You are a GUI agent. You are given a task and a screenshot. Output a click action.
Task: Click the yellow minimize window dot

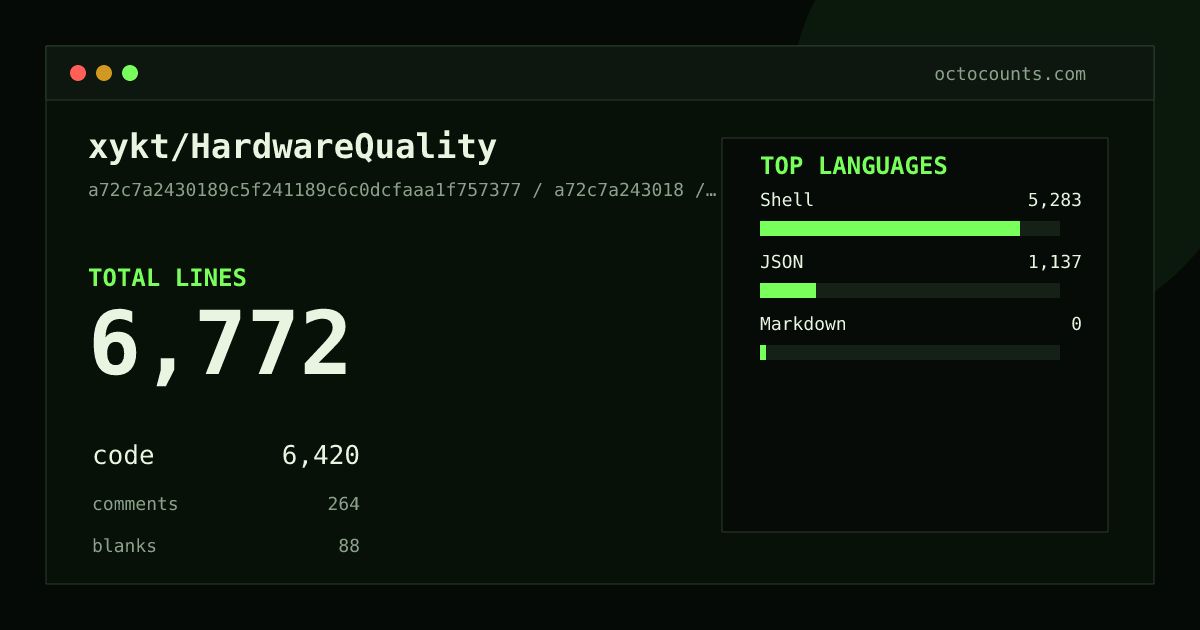click(104, 73)
